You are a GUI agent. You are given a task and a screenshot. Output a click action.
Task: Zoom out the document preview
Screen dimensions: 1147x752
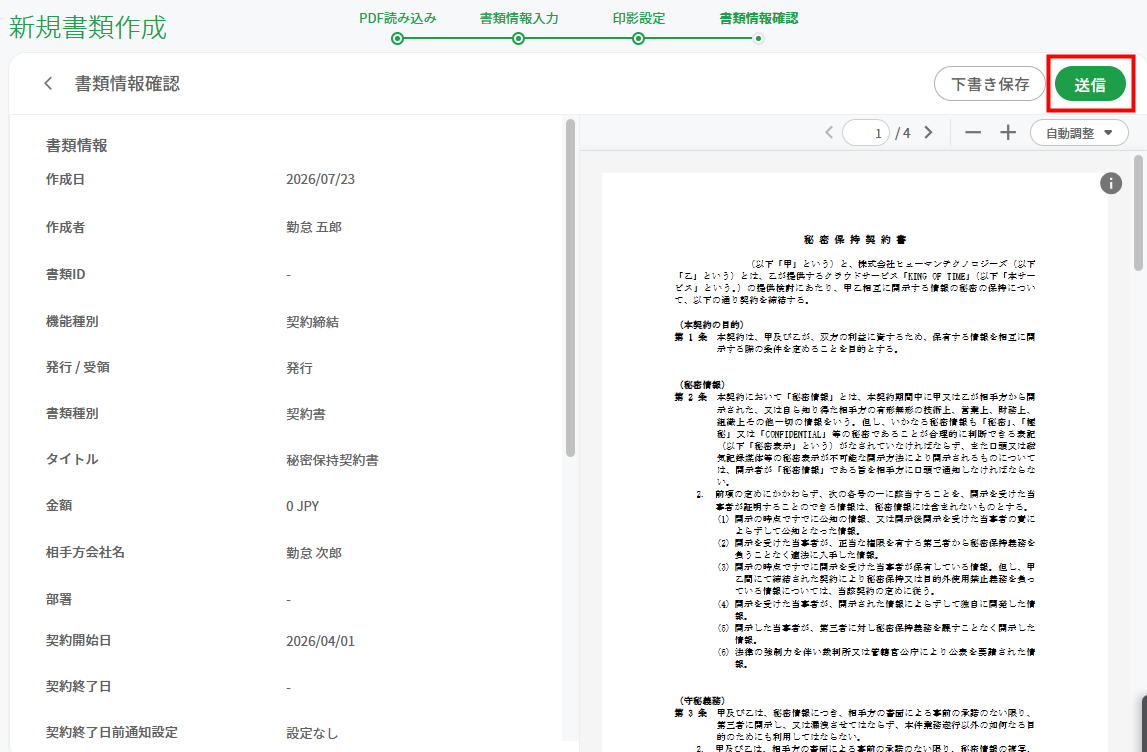[973, 132]
